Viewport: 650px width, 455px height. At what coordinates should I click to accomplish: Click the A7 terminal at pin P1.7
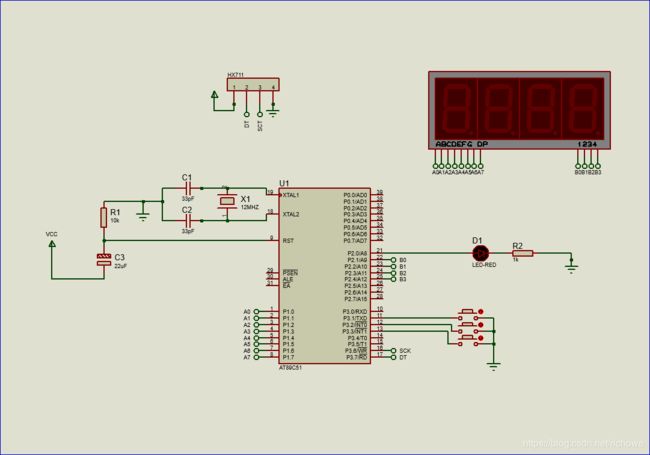point(256,357)
